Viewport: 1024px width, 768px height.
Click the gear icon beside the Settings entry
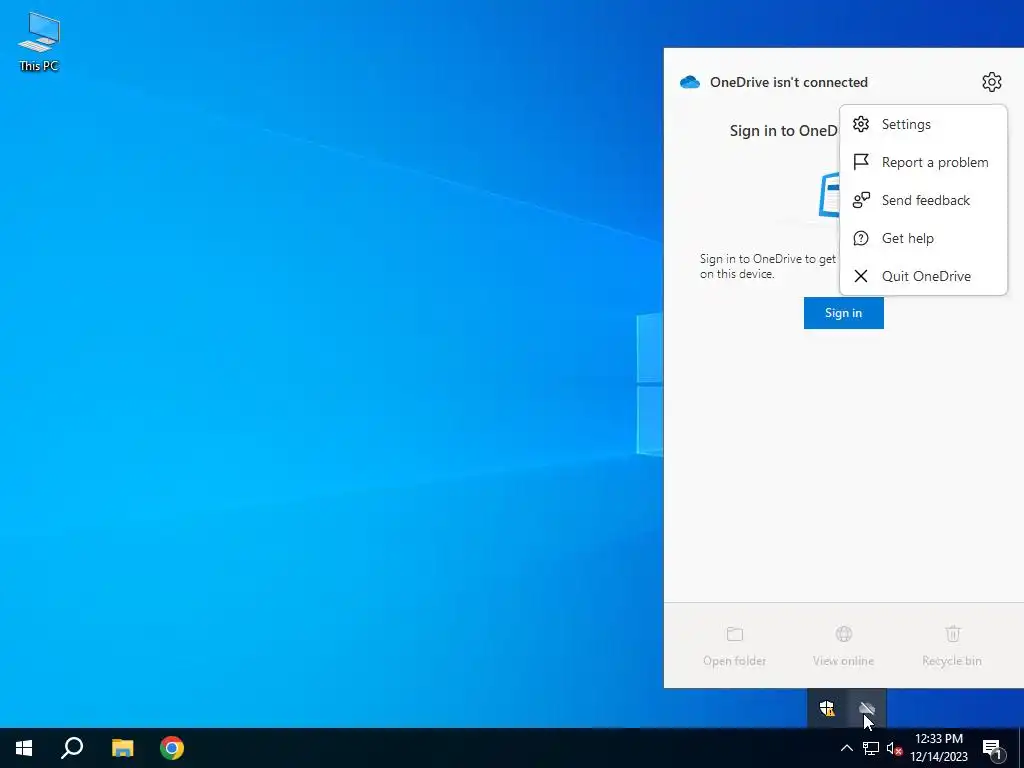[861, 124]
